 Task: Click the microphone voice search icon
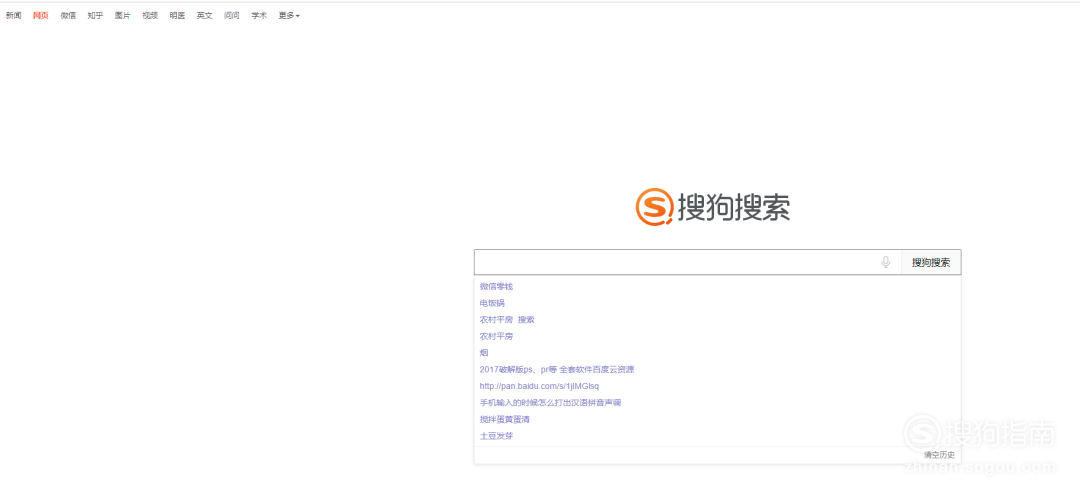885,262
